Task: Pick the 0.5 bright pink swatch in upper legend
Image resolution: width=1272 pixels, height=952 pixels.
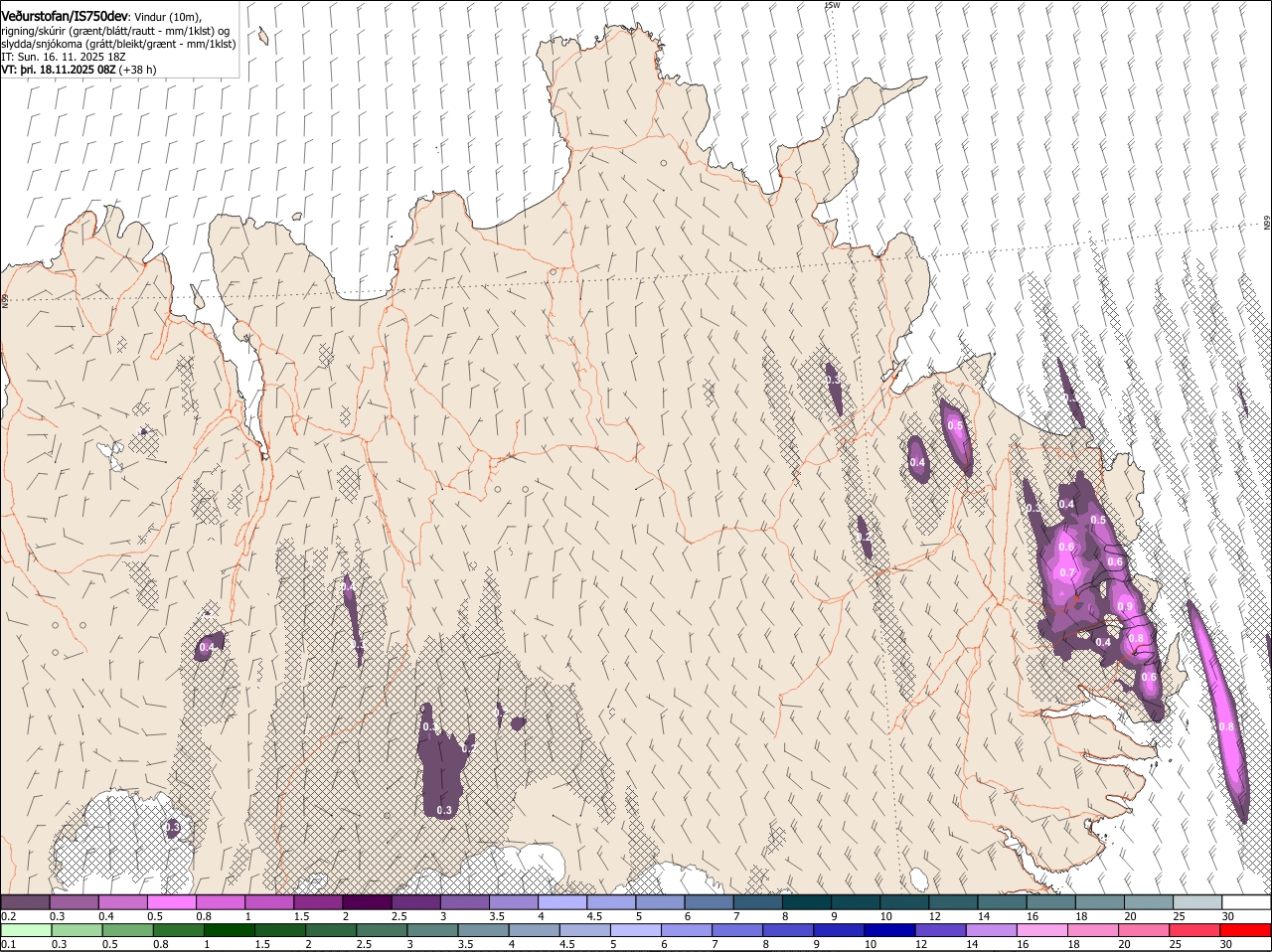Action: pos(171,902)
